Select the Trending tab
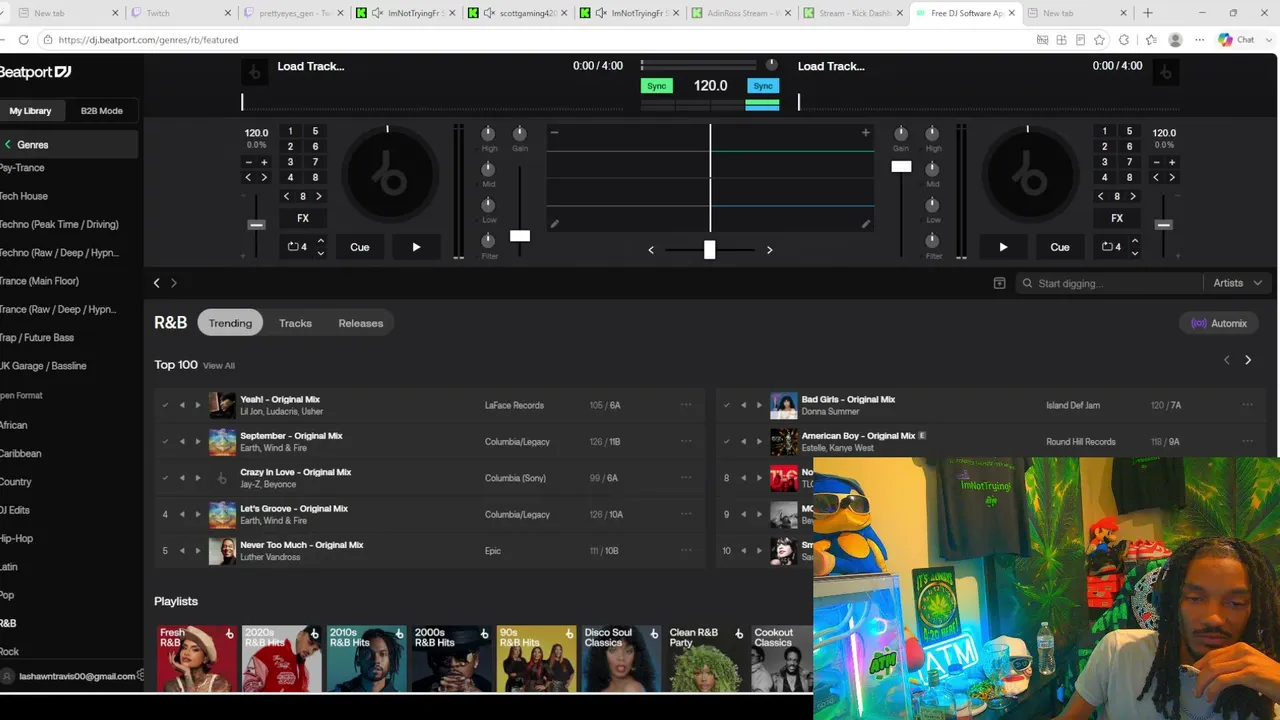The height and width of the screenshot is (720, 1280). tap(230, 323)
